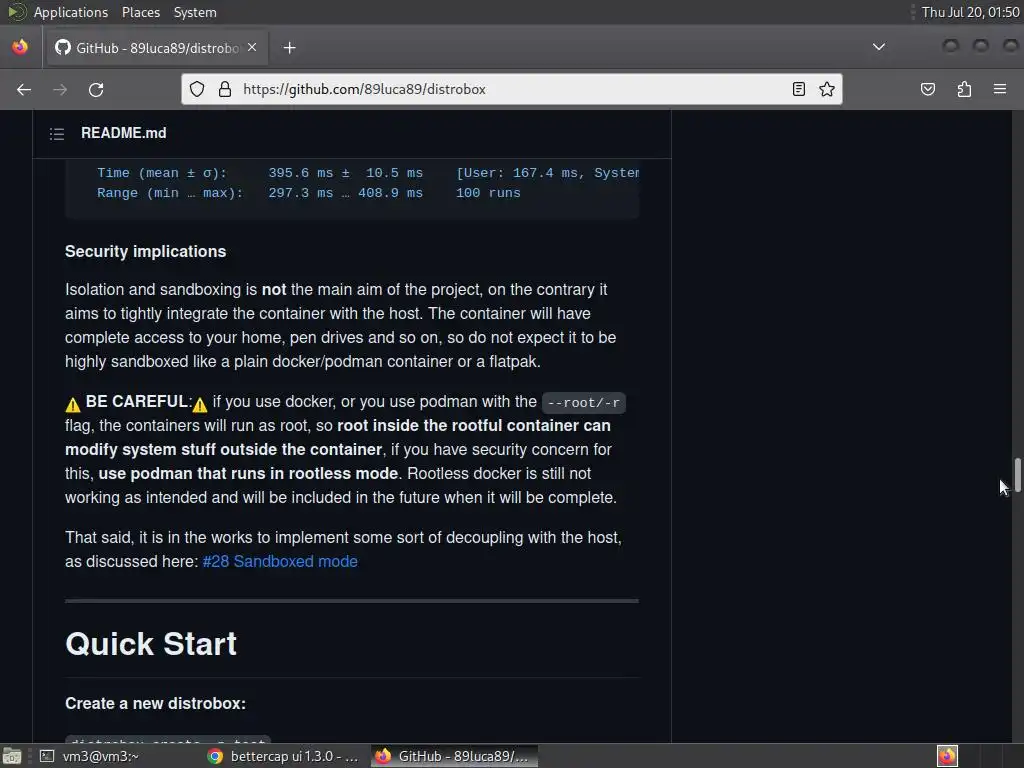
Task: Select GitHub Firefox window in taskbar
Action: tap(455, 756)
